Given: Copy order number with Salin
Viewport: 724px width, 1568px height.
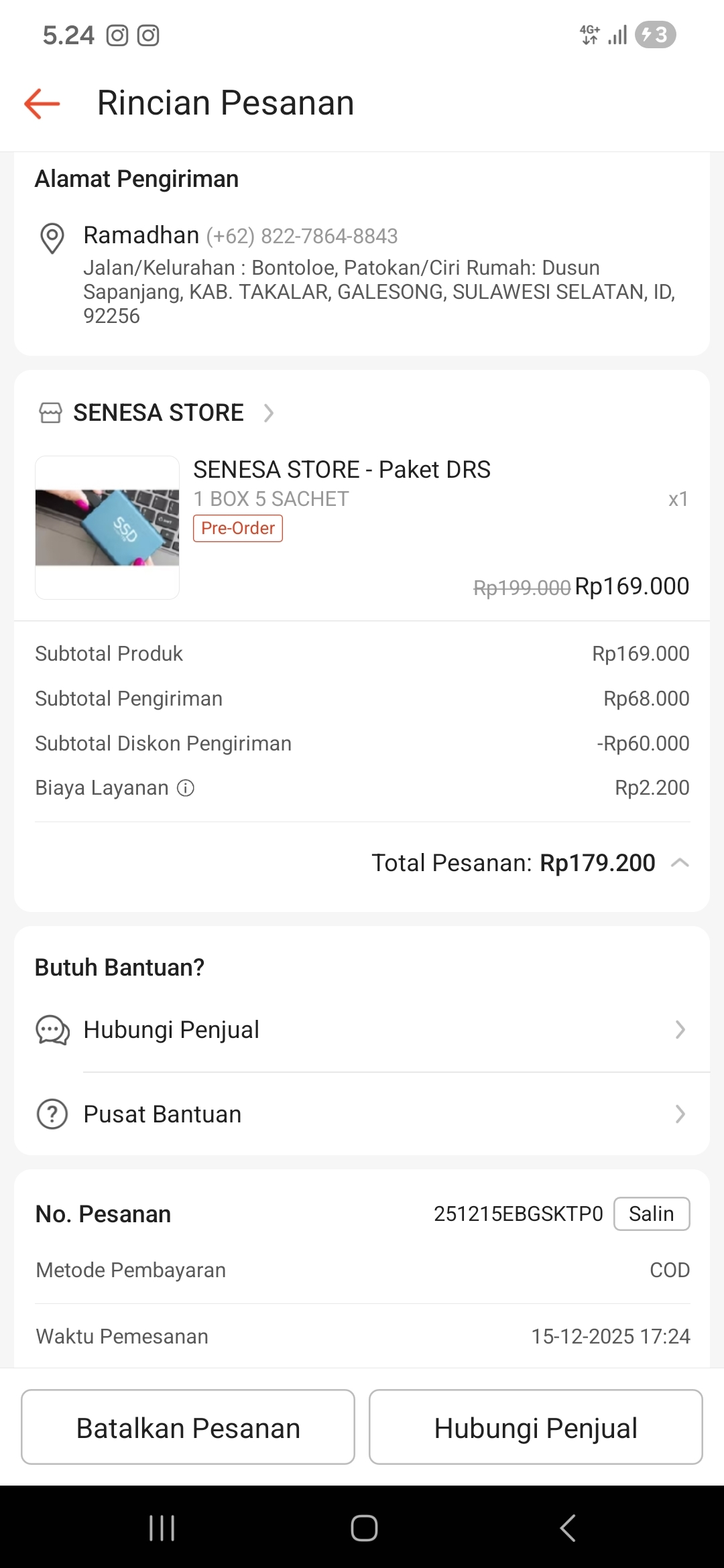Looking at the screenshot, I should [x=652, y=1214].
